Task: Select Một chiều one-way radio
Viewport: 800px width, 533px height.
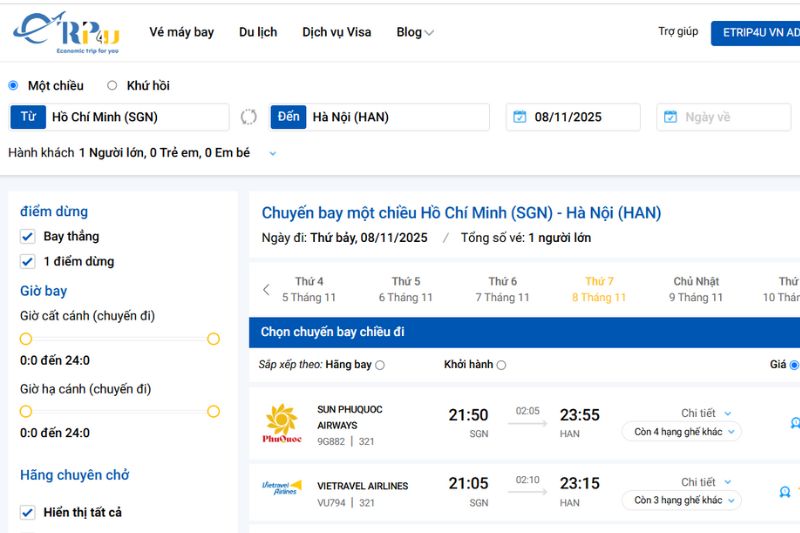Action: 13,86
